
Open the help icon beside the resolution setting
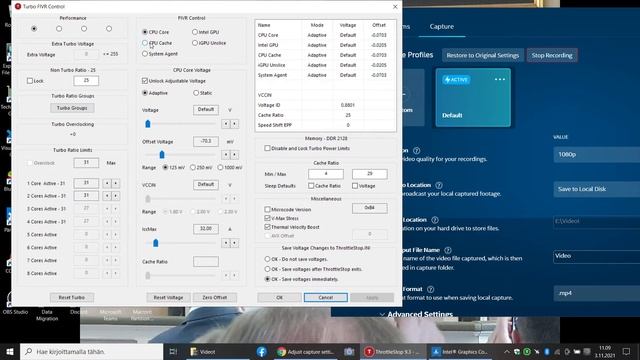(x=416, y=151)
